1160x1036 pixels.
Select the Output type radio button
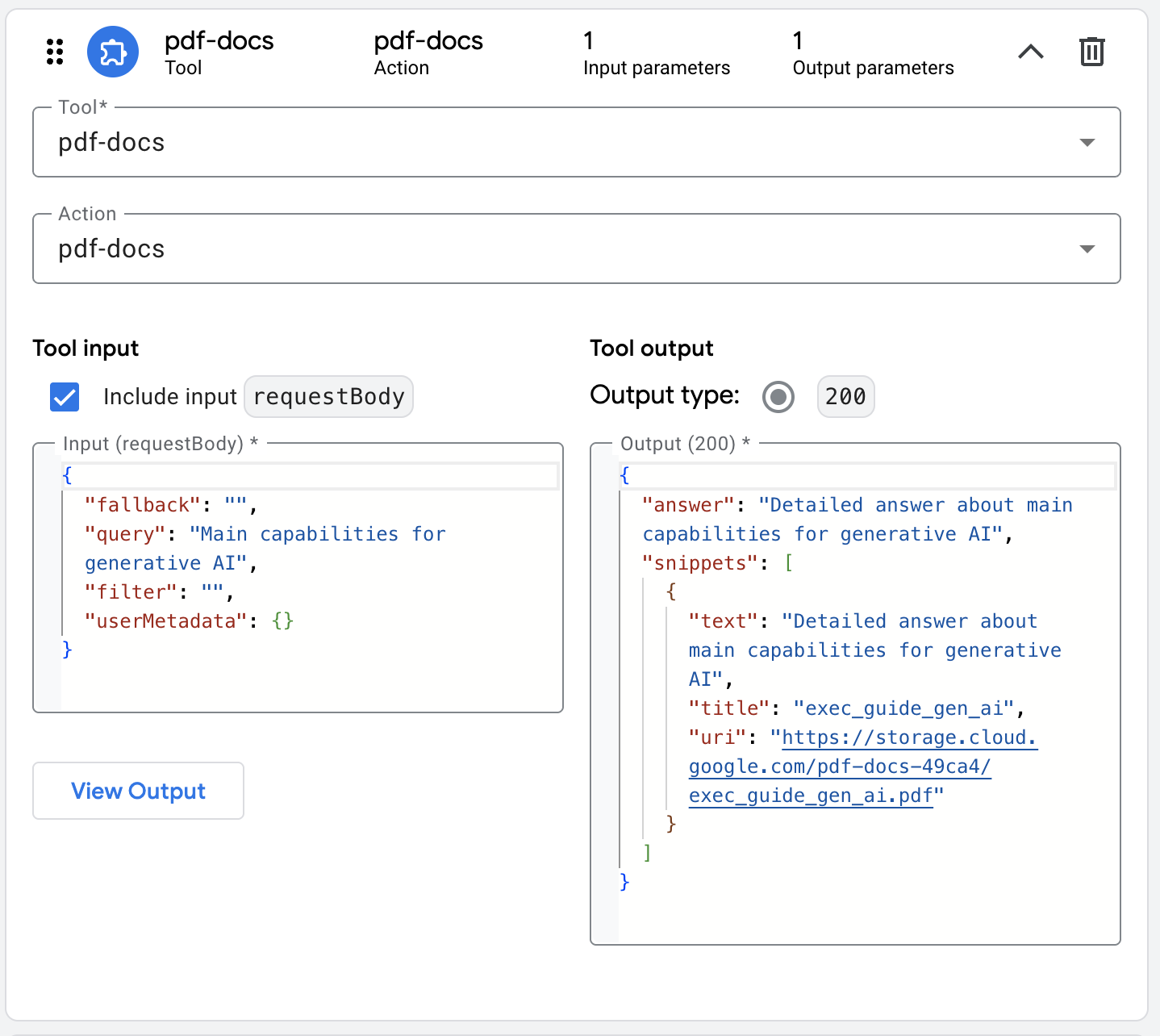778,397
